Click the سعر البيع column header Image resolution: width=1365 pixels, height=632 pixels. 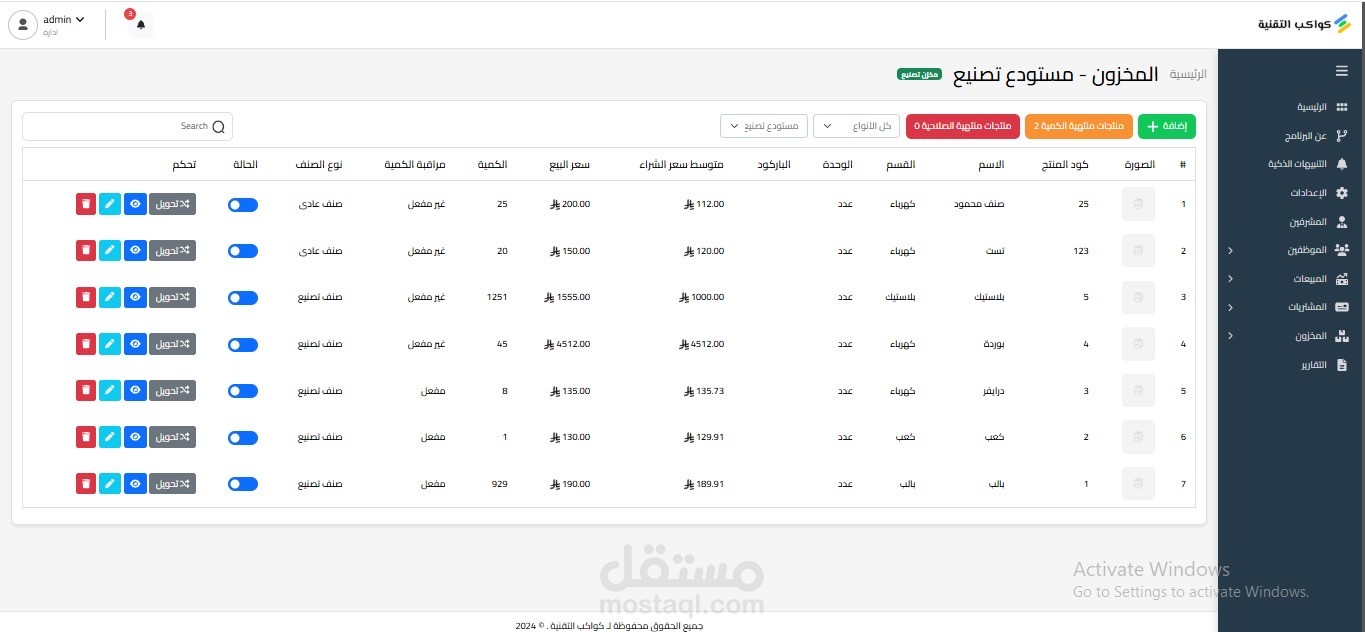(x=569, y=164)
